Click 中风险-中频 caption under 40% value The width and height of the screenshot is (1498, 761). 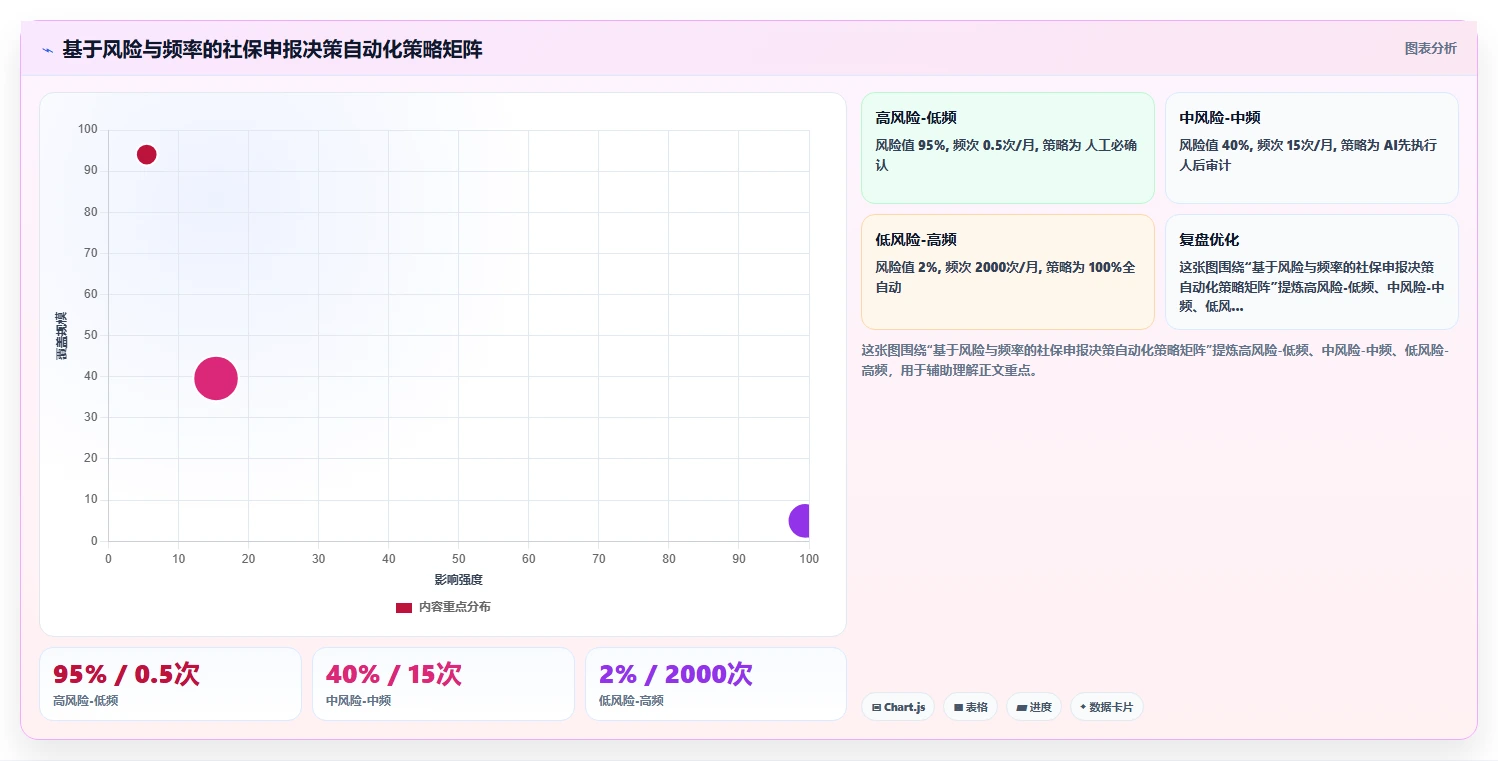coord(358,701)
